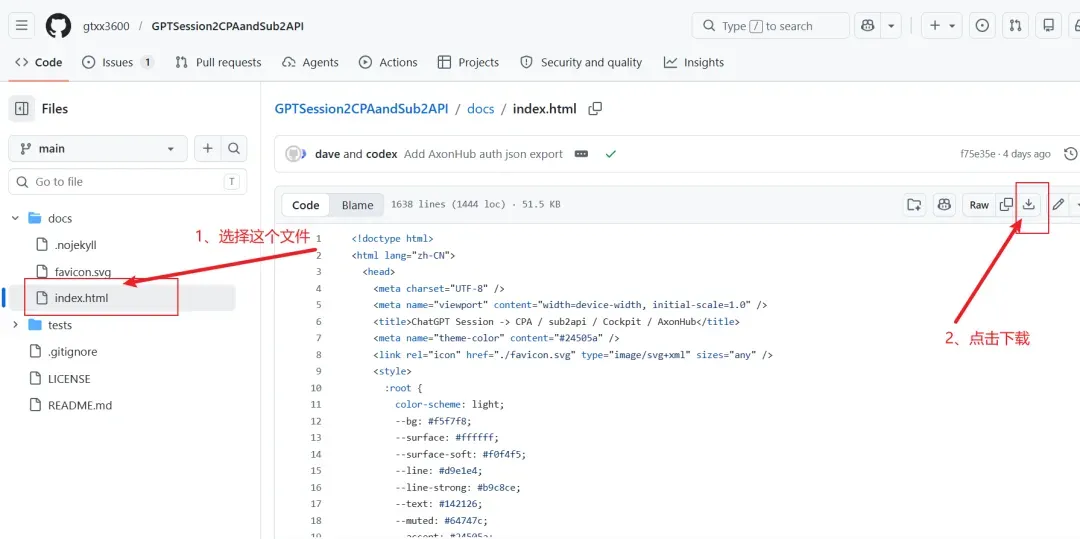Select the tests folder in tree
Image resolution: width=1080 pixels, height=539 pixels.
pos(60,325)
